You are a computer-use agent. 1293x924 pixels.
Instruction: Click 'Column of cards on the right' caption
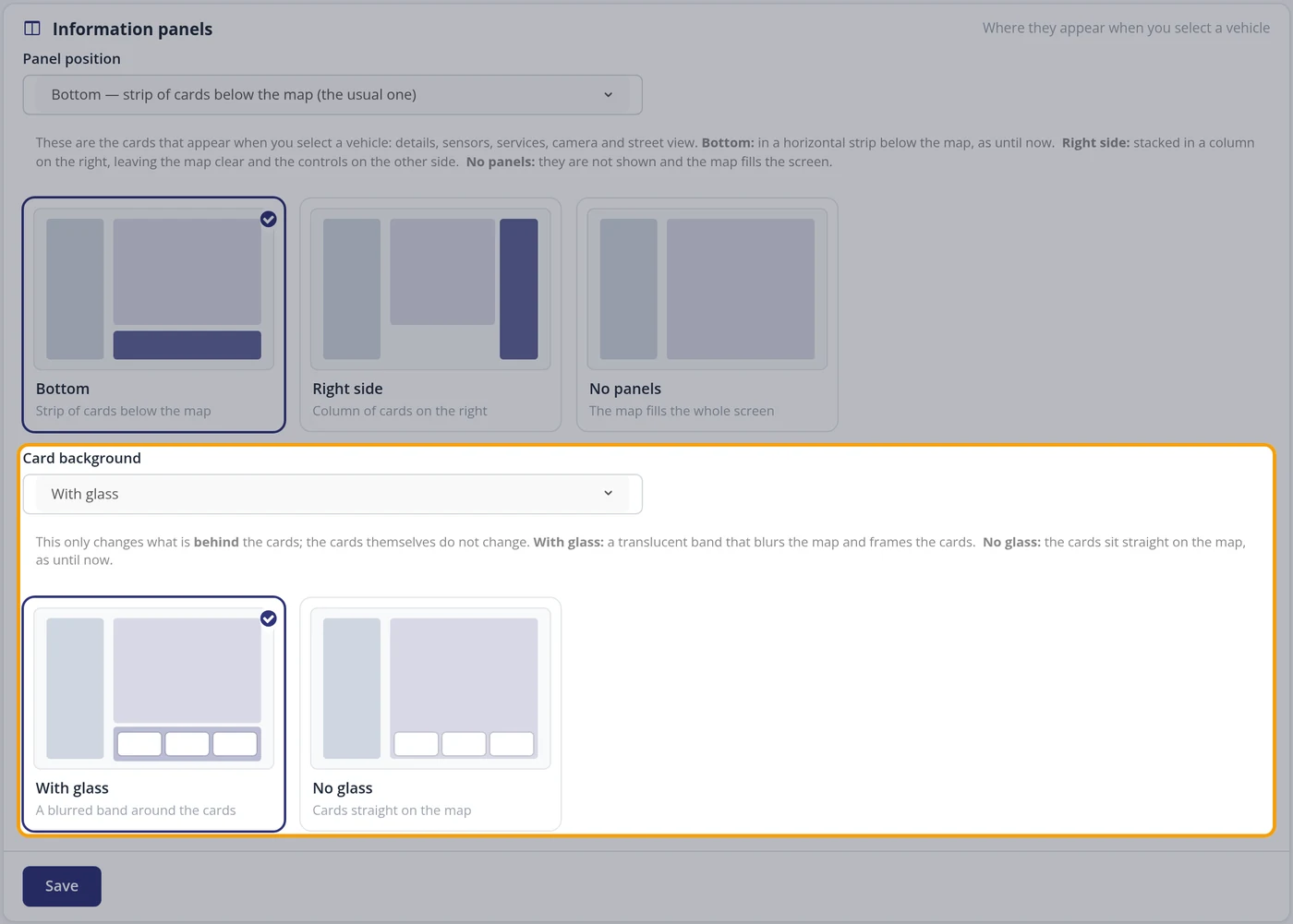pos(400,411)
